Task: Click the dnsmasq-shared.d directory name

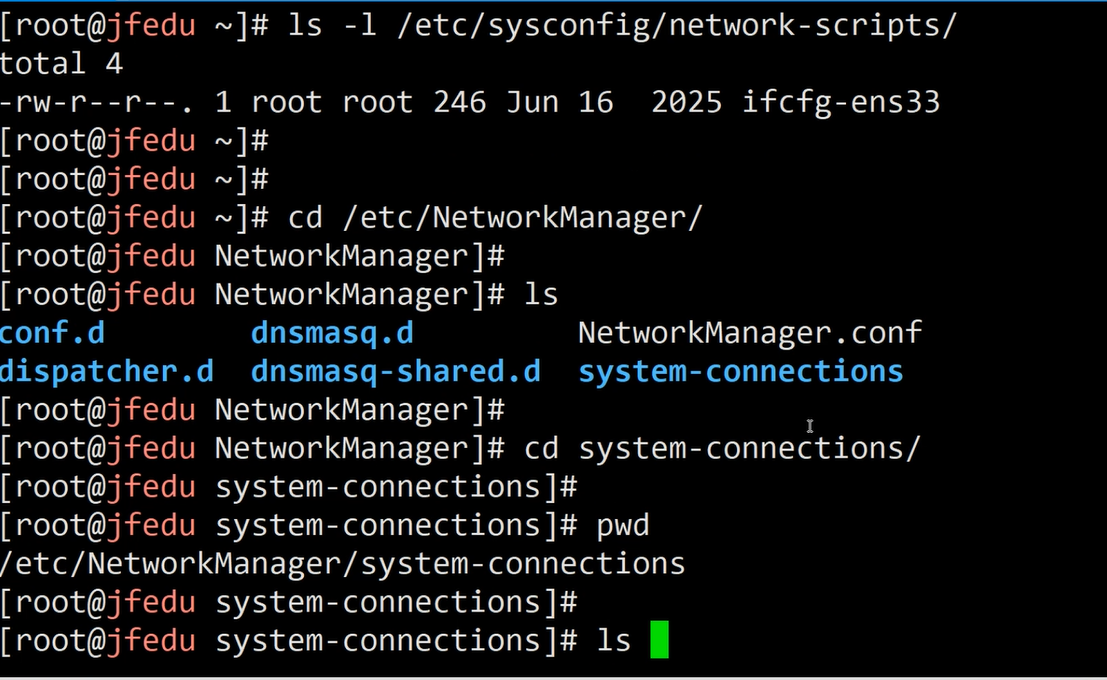Action: coord(396,372)
